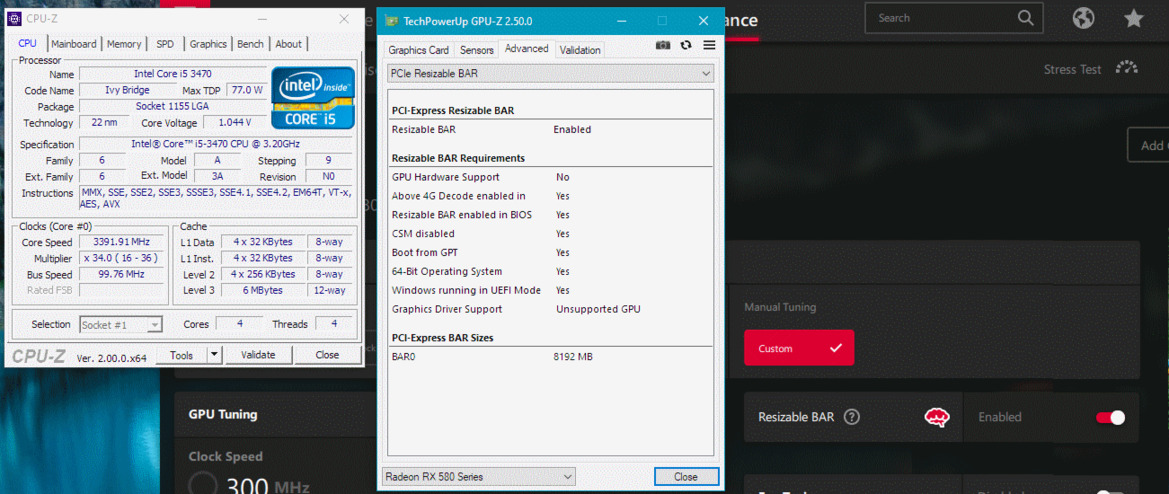Select GPU-Z Advanced tab
The width and height of the screenshot is (1169, 494).
pyautogui.click(x=526, y=48)
